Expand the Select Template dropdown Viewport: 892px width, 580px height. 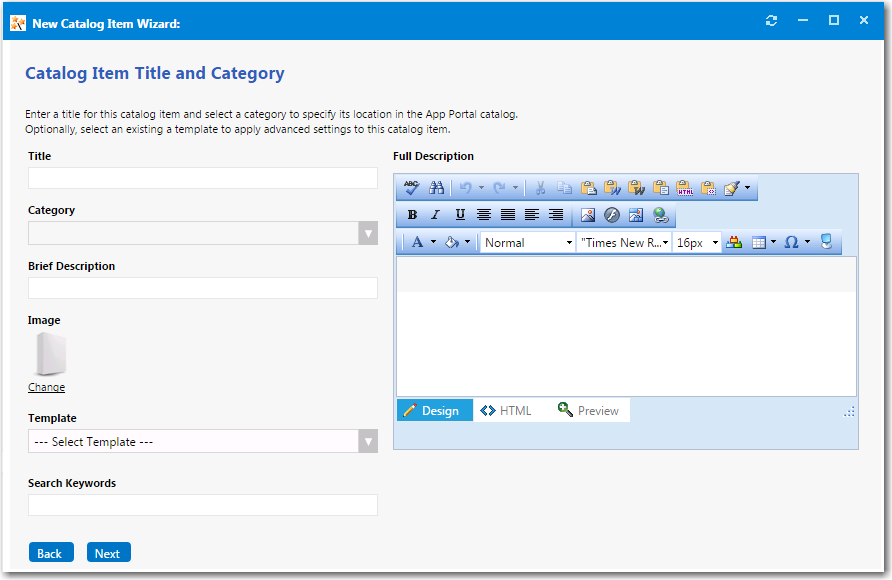pos(368,441)
